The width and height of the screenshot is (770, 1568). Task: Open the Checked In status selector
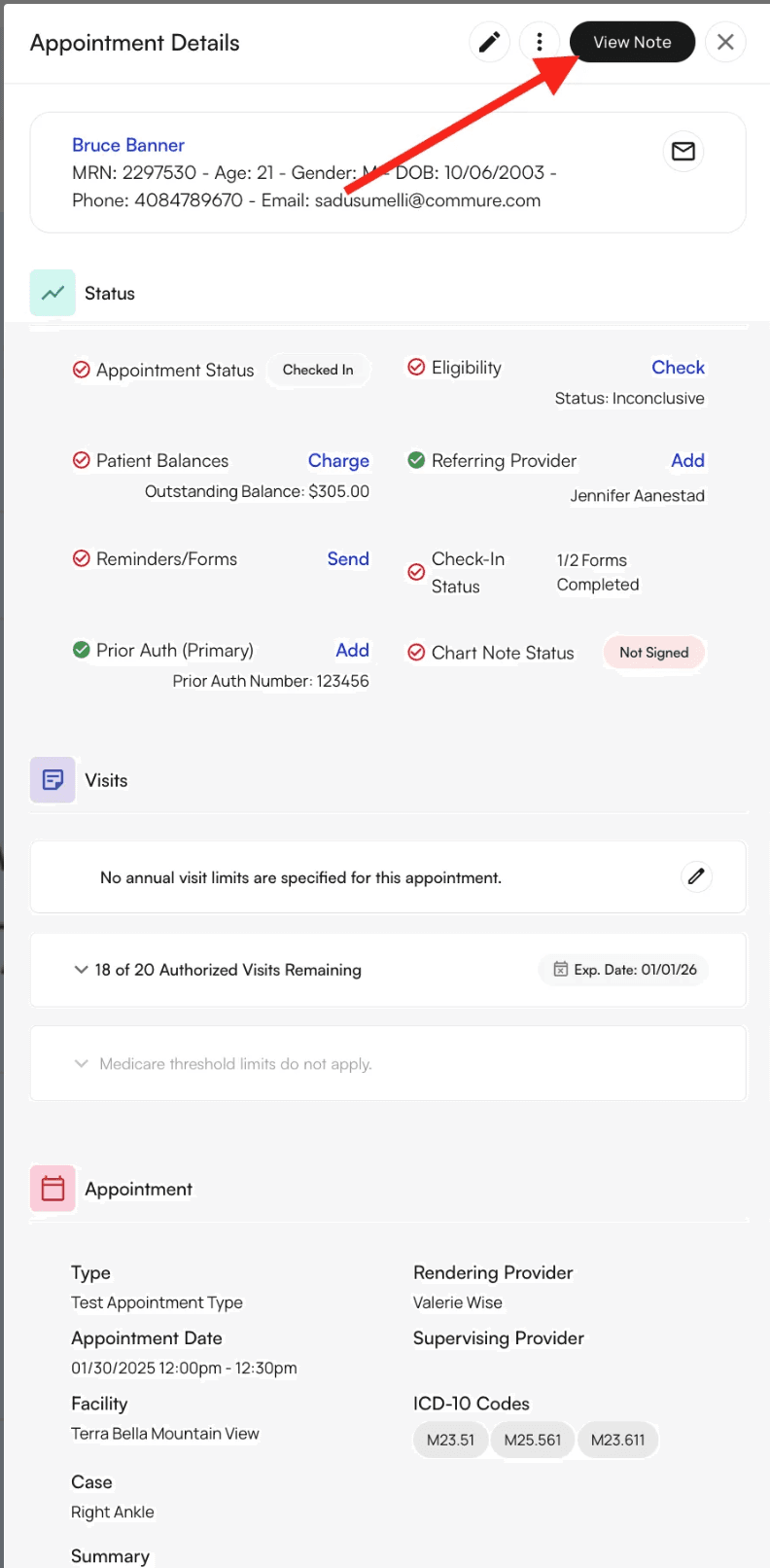(318, 370)
